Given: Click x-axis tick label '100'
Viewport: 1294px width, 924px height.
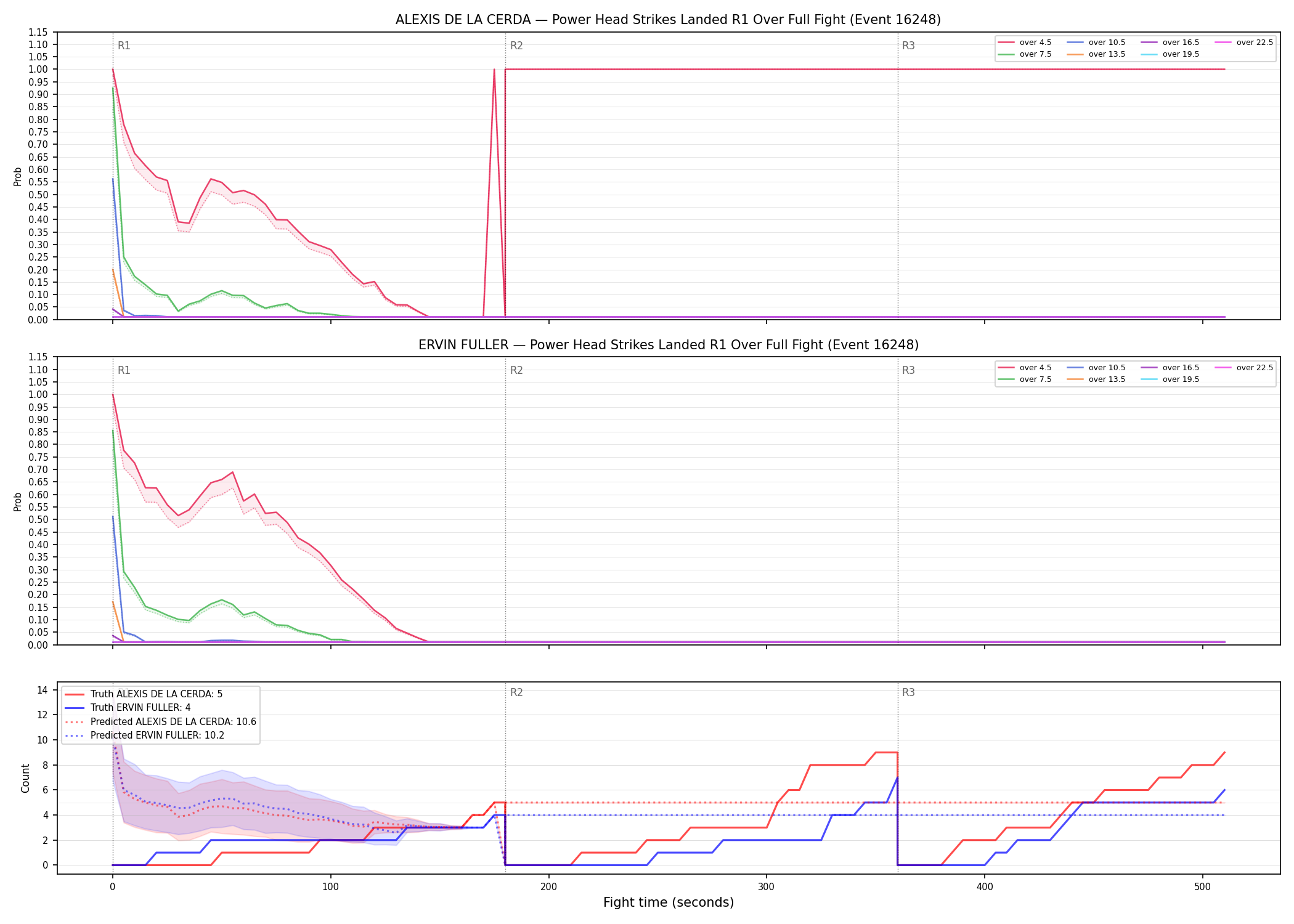Looking at the screenshot, I should pos(331,887).
